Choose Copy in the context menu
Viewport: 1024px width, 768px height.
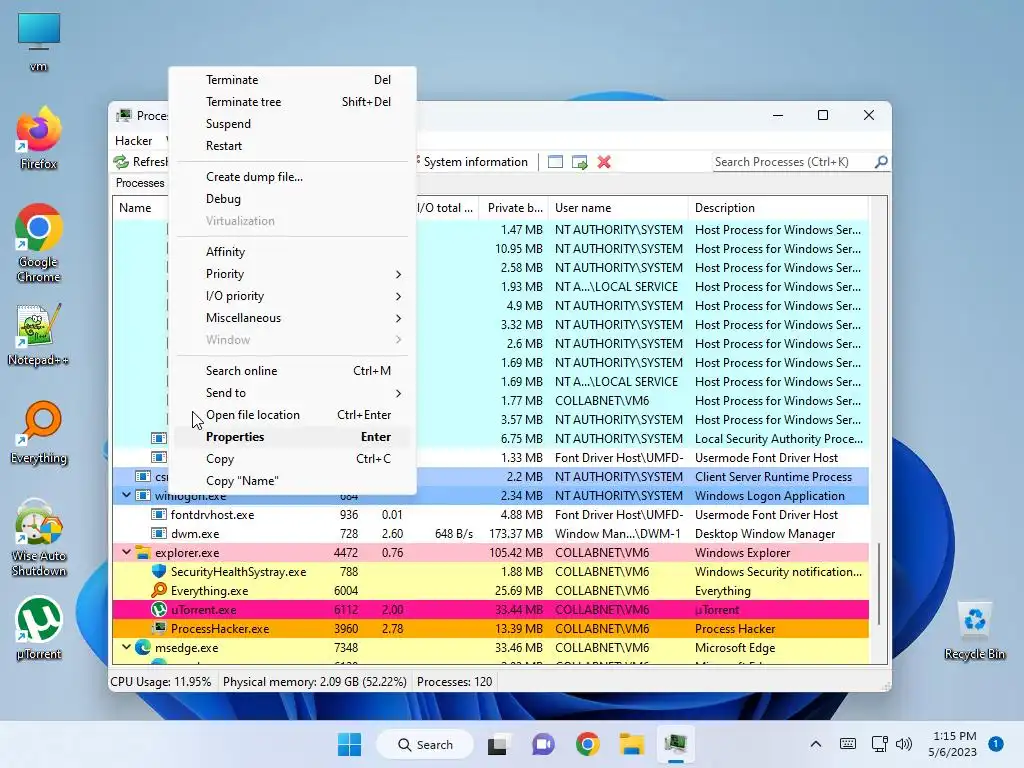[x=292, y=459]
